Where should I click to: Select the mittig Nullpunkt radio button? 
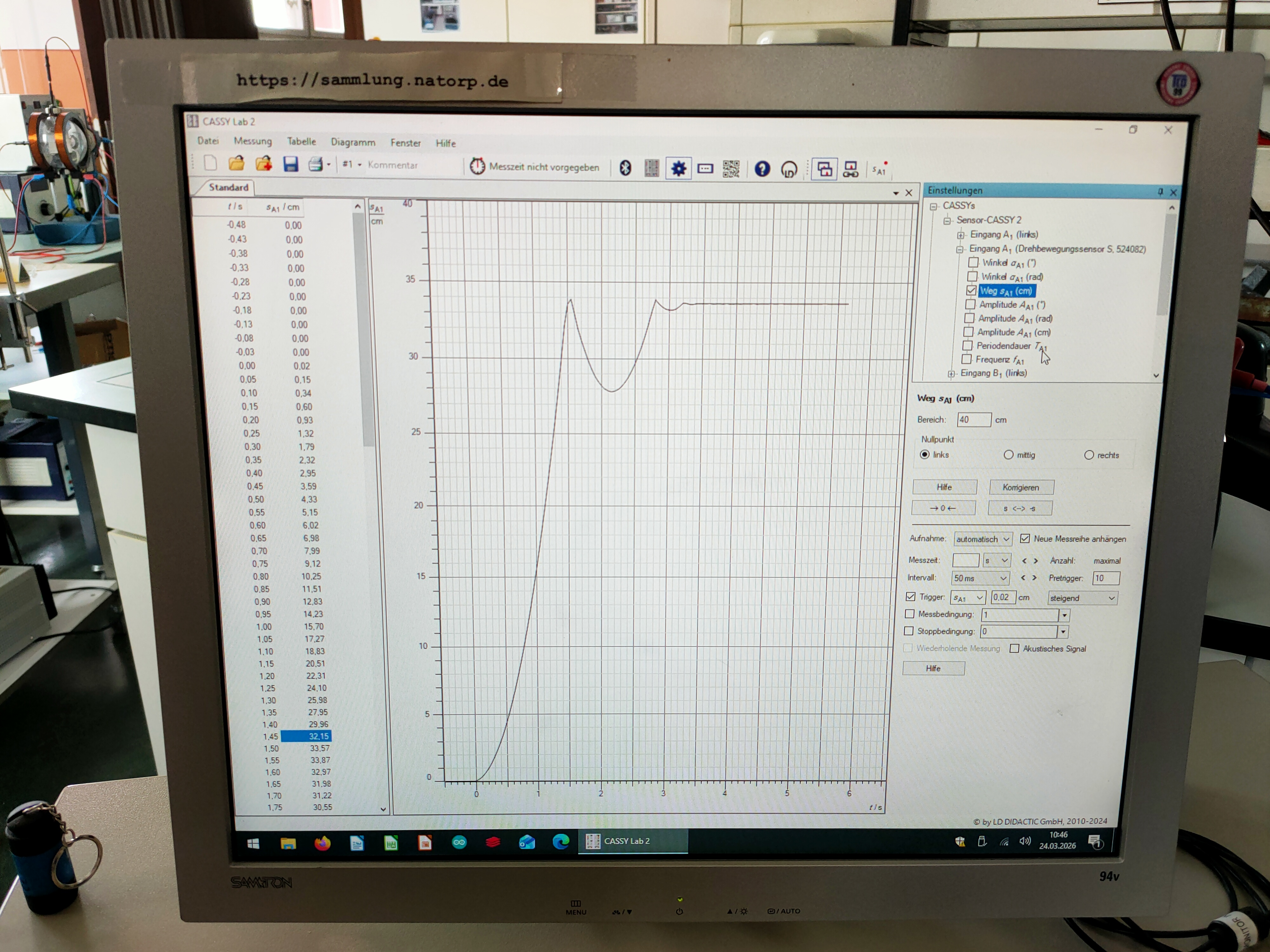tap(1008, 455)
